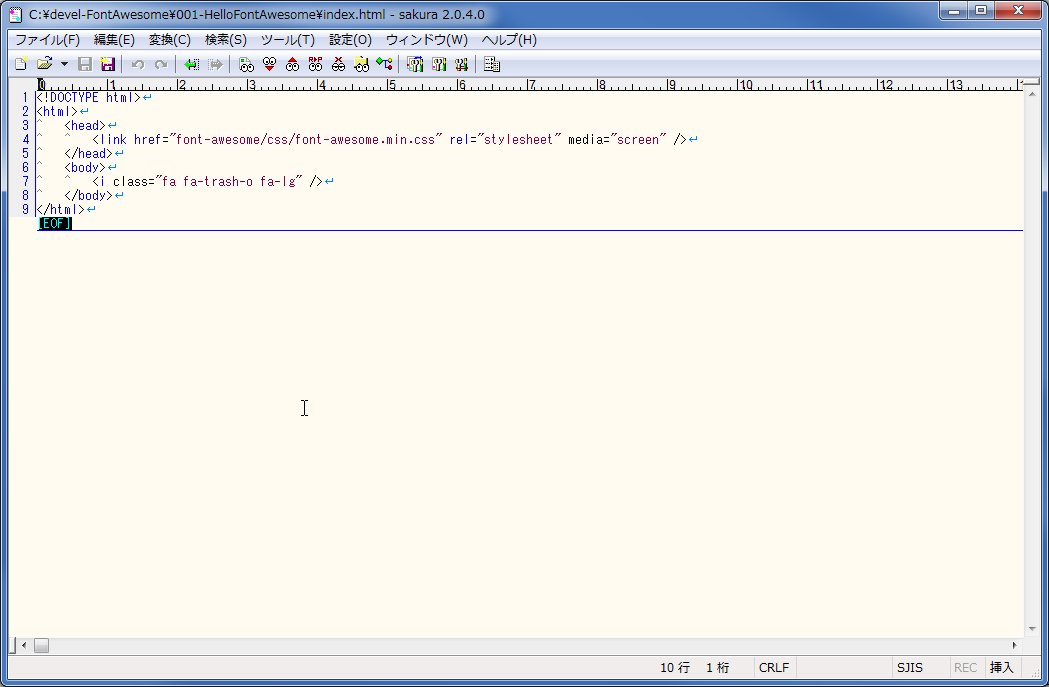The image size is (1049, 687).
Task: Click line number 7 in gutter
Action: point(25,182)
